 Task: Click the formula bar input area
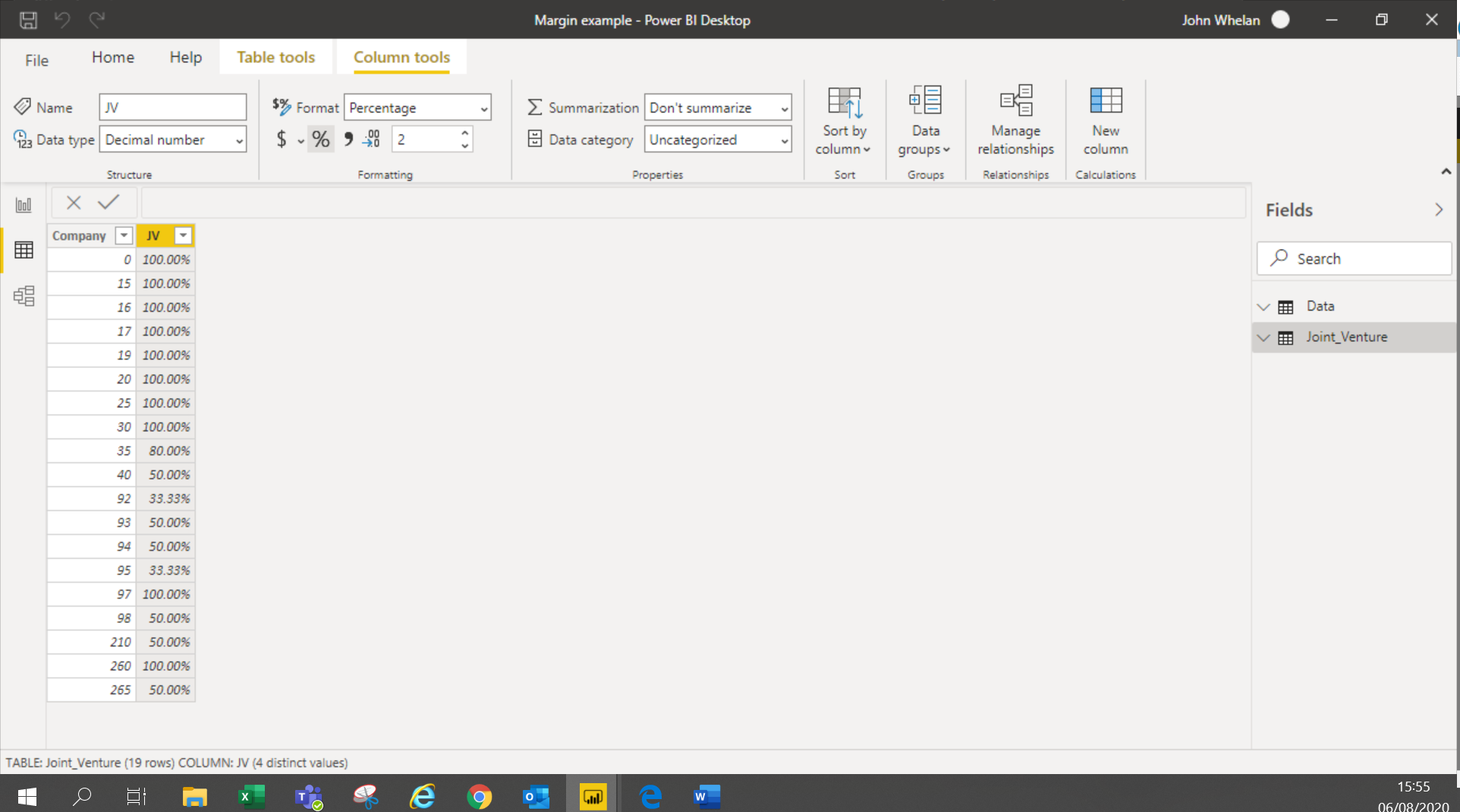(694, 203)
